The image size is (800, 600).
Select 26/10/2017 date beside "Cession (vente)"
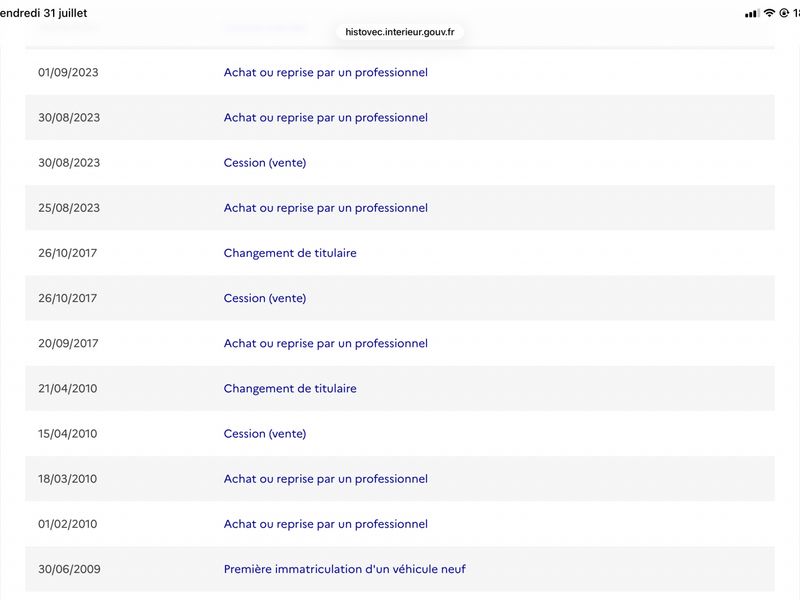(x=67, y=298)
